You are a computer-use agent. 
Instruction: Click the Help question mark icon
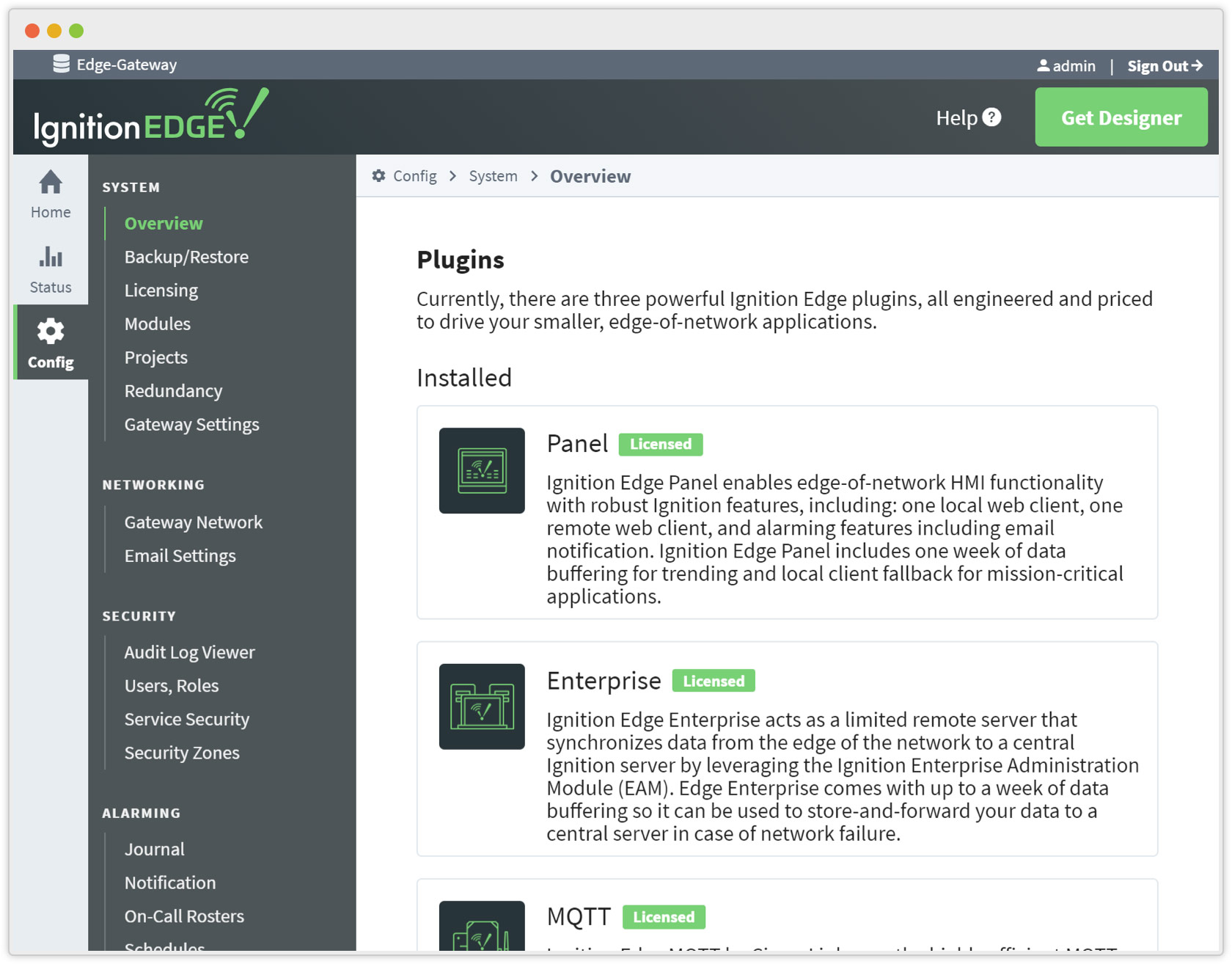click(991, 117)
